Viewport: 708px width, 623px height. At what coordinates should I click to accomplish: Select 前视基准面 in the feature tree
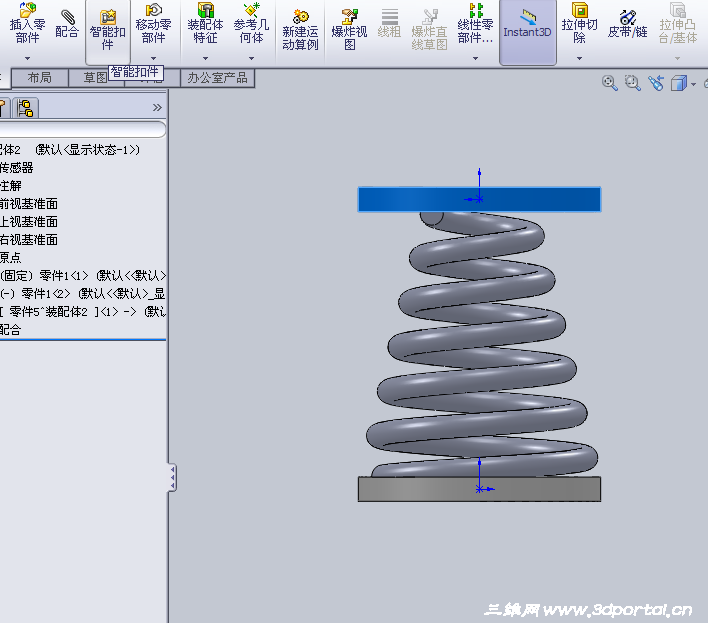(29, 204)
